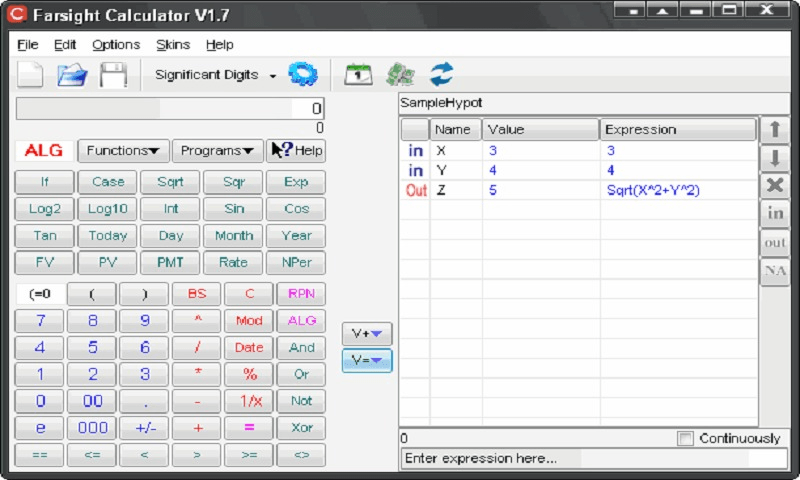Open the Skins menu
This screenshot has width=800, height=480.
point(173,45)
